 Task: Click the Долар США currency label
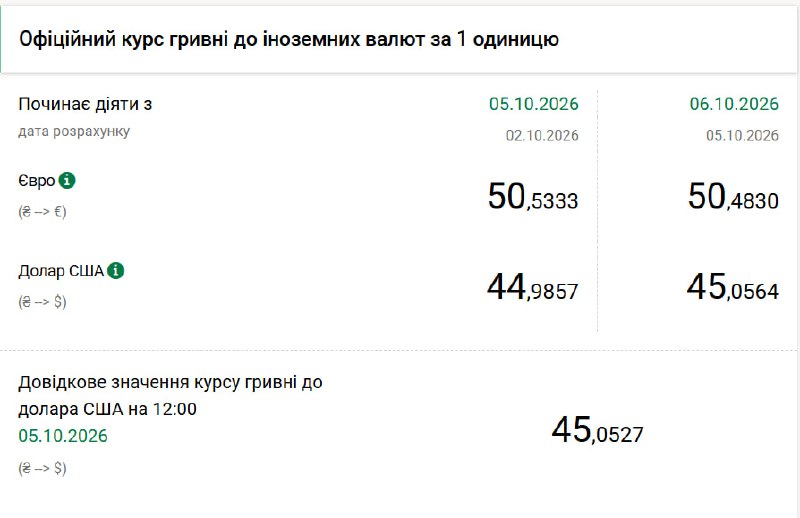click(61, 271)
